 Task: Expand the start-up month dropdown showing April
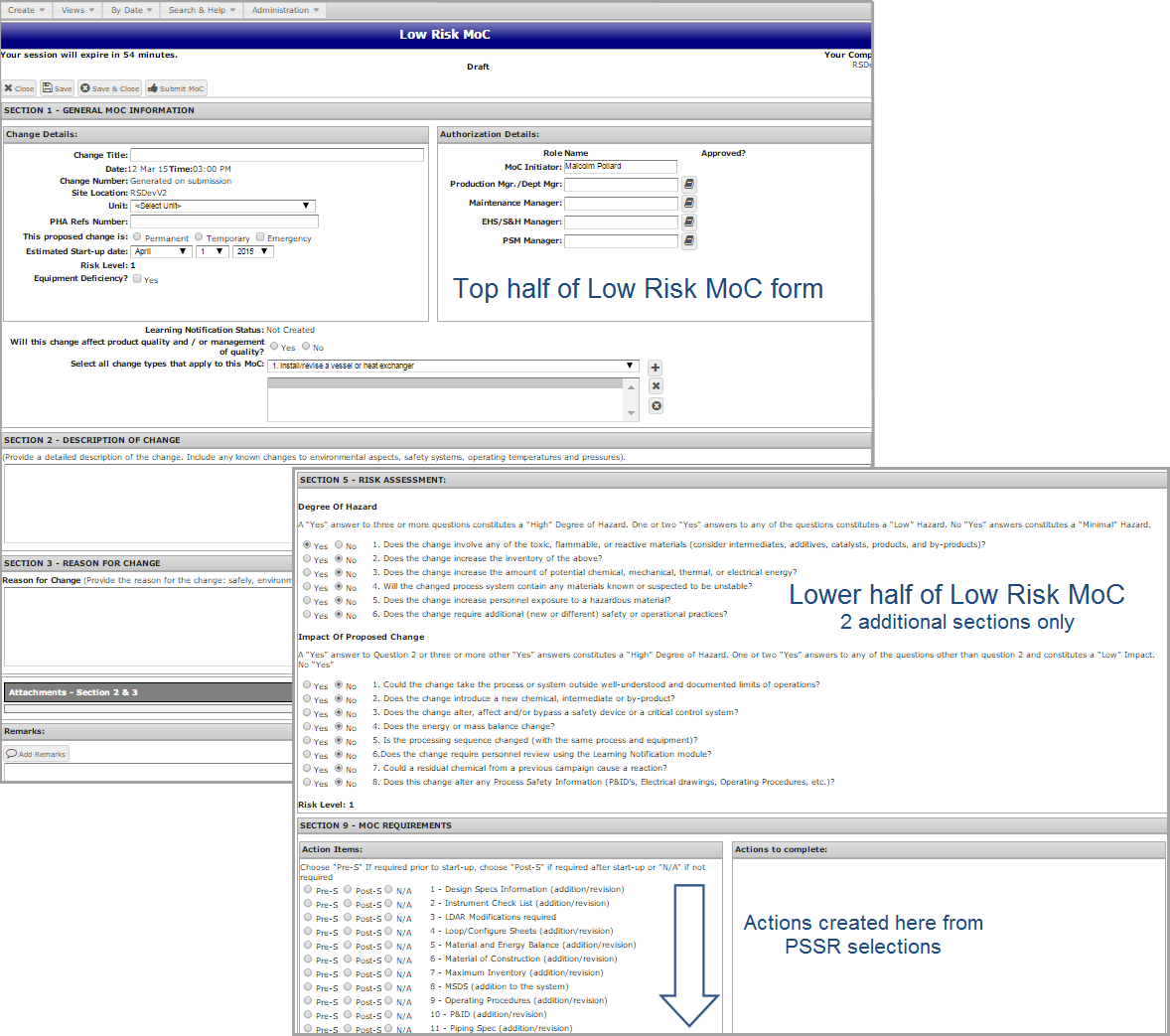[161, 251]
